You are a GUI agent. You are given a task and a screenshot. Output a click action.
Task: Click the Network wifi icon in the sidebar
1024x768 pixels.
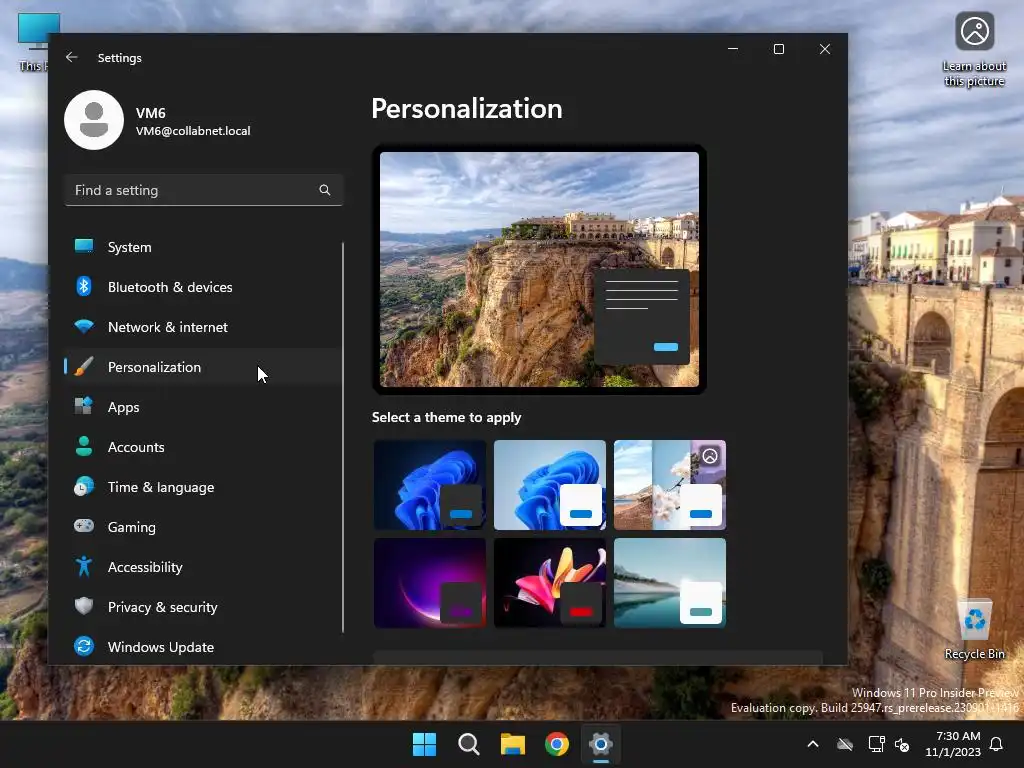84,327
